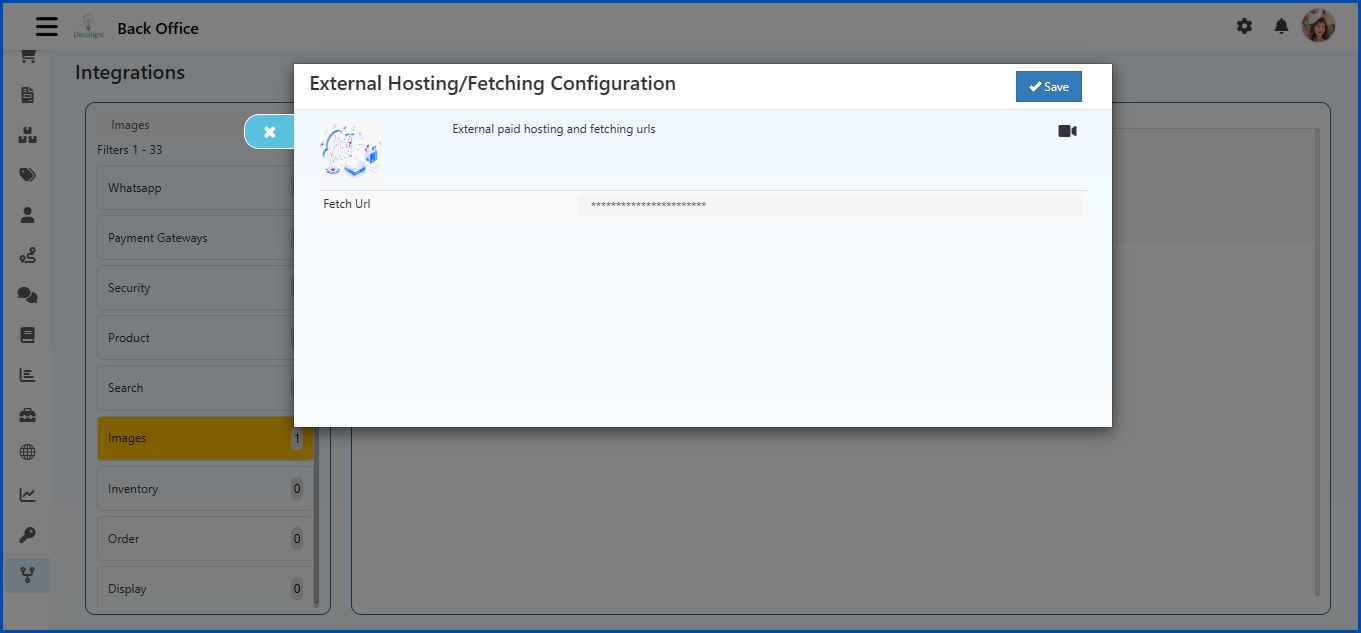The image size is (1361, 633).
Task: Click the video camera icon in the modal
Action: pos(1067,130)
